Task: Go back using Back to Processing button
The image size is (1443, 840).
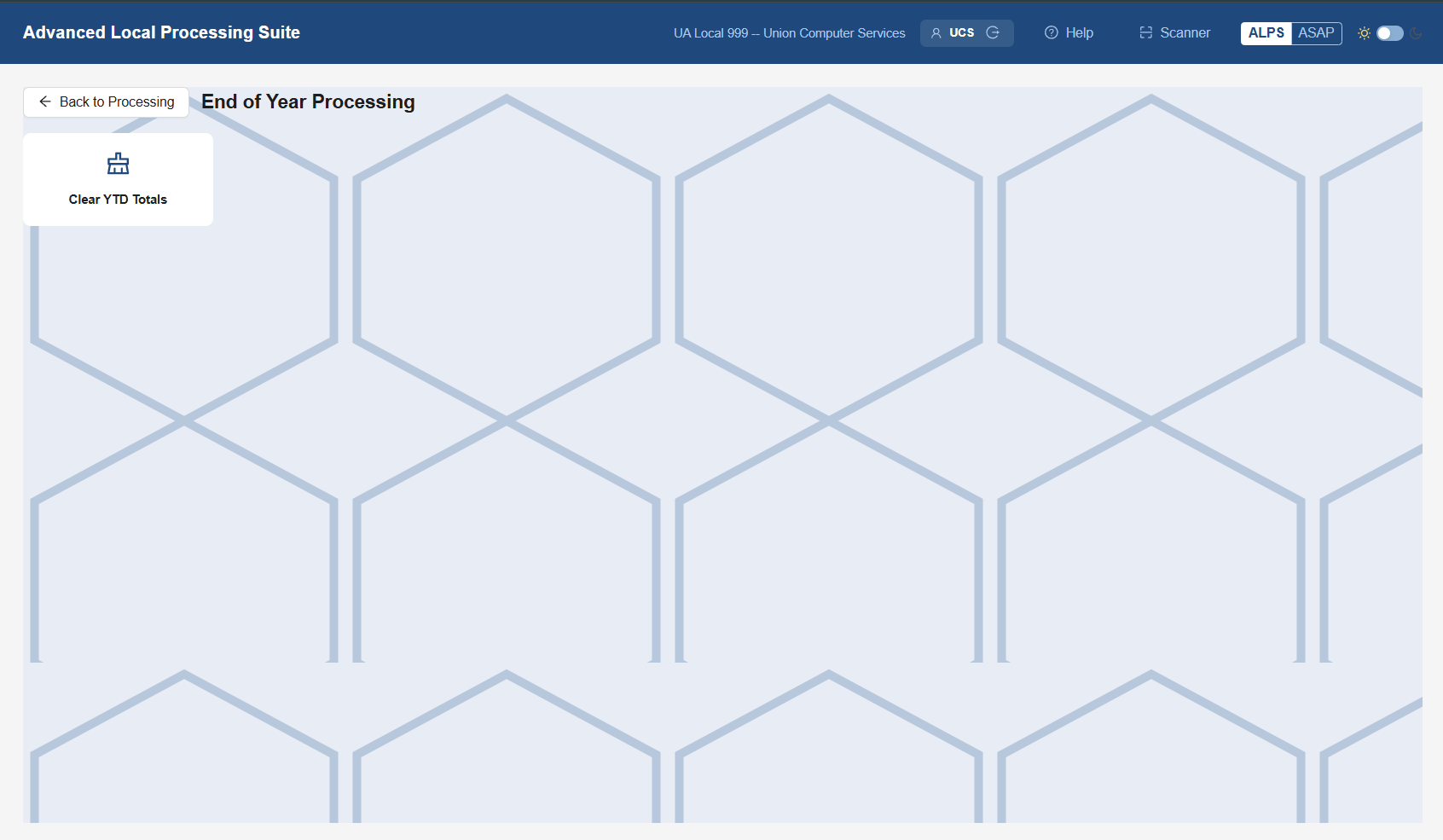Action: click(x=106, y=102)
